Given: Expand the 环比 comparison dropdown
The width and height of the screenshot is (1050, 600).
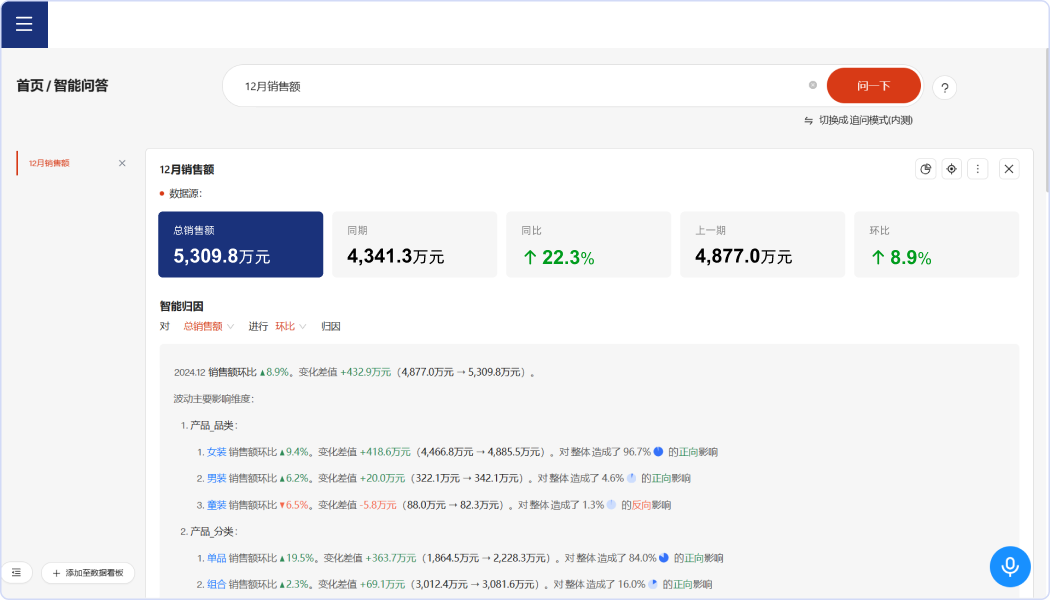Looking at the screenshot, I should click(291, 326).
